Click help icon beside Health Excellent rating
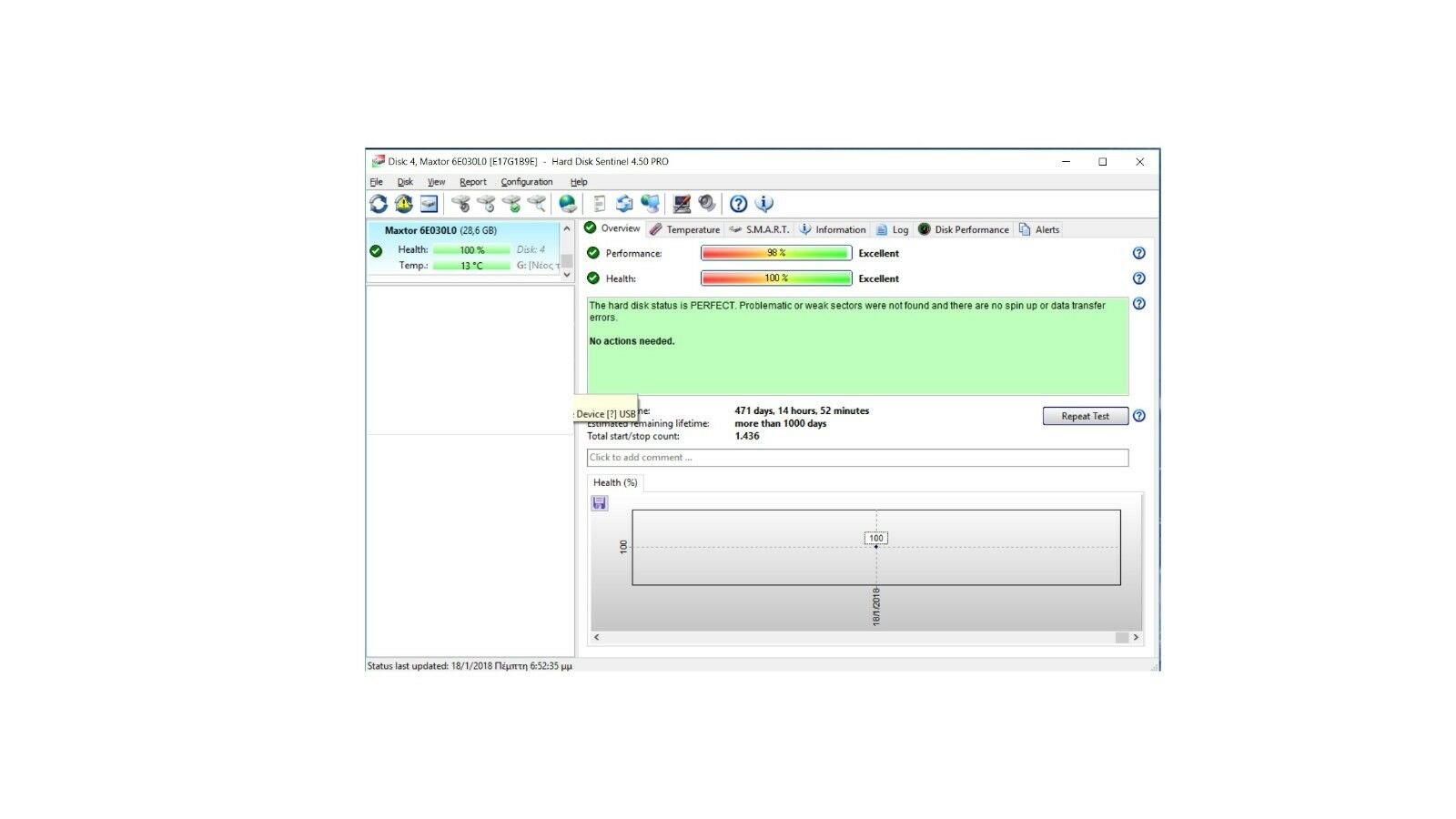This screenshot has height=819, width=1456. pyautogui.click(x=1138, y=278)
